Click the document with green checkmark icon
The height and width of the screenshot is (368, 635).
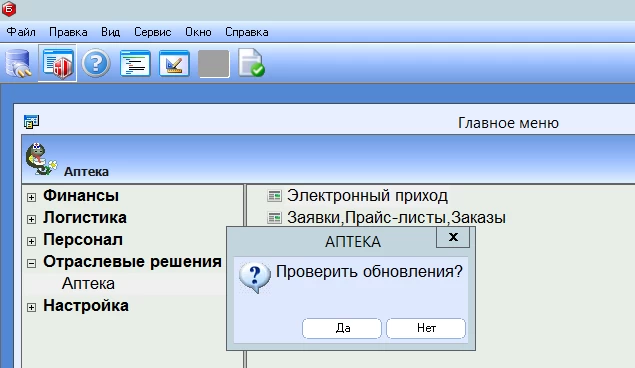[251, 63]
